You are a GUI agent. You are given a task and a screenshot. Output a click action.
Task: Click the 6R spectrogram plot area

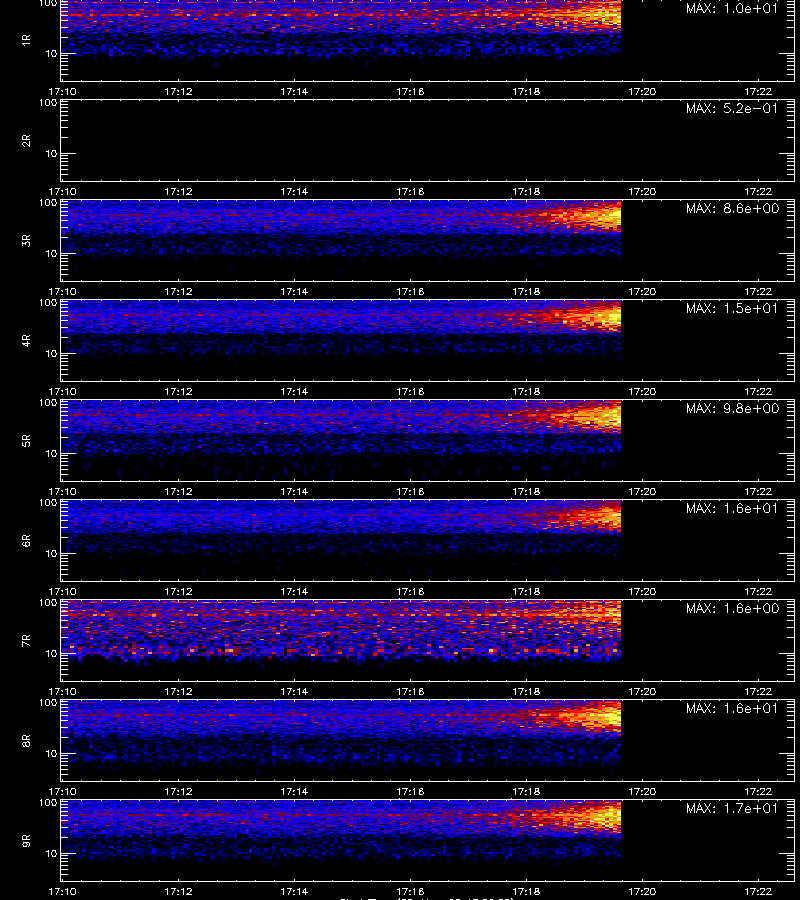click(x=428, y=541)
